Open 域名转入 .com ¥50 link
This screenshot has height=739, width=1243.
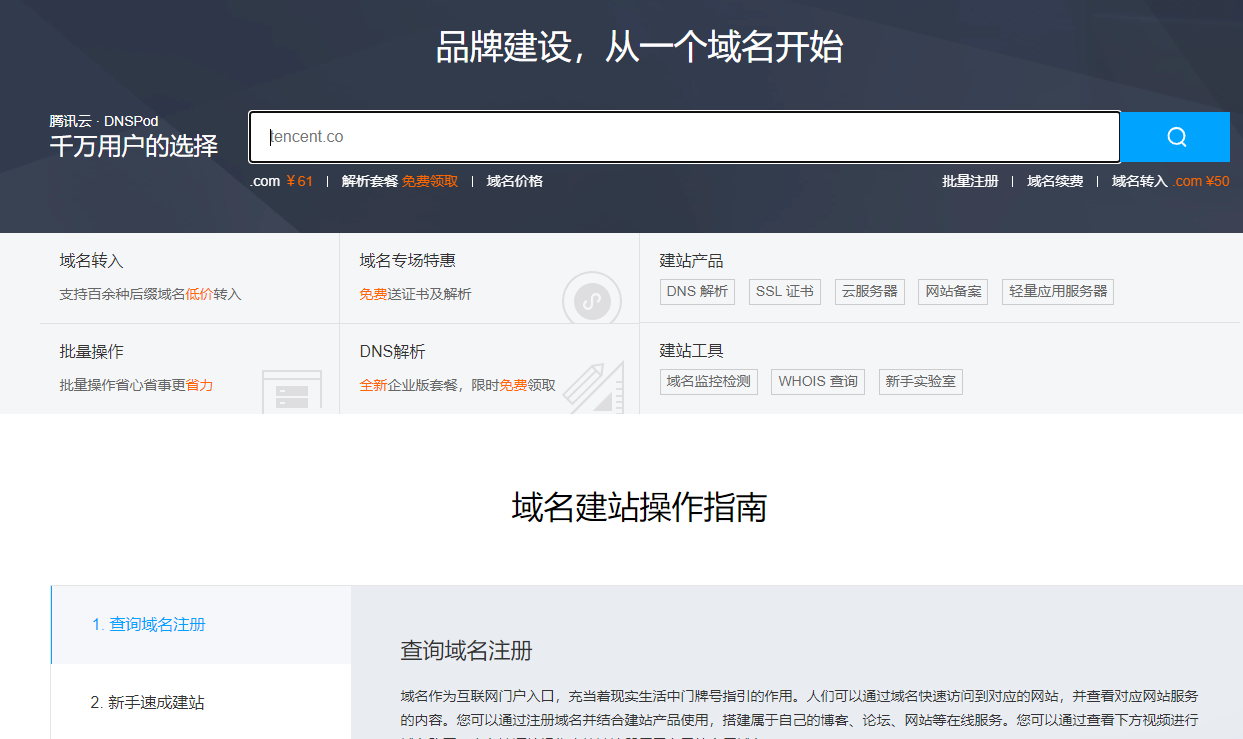click(x=1171, y=181)
